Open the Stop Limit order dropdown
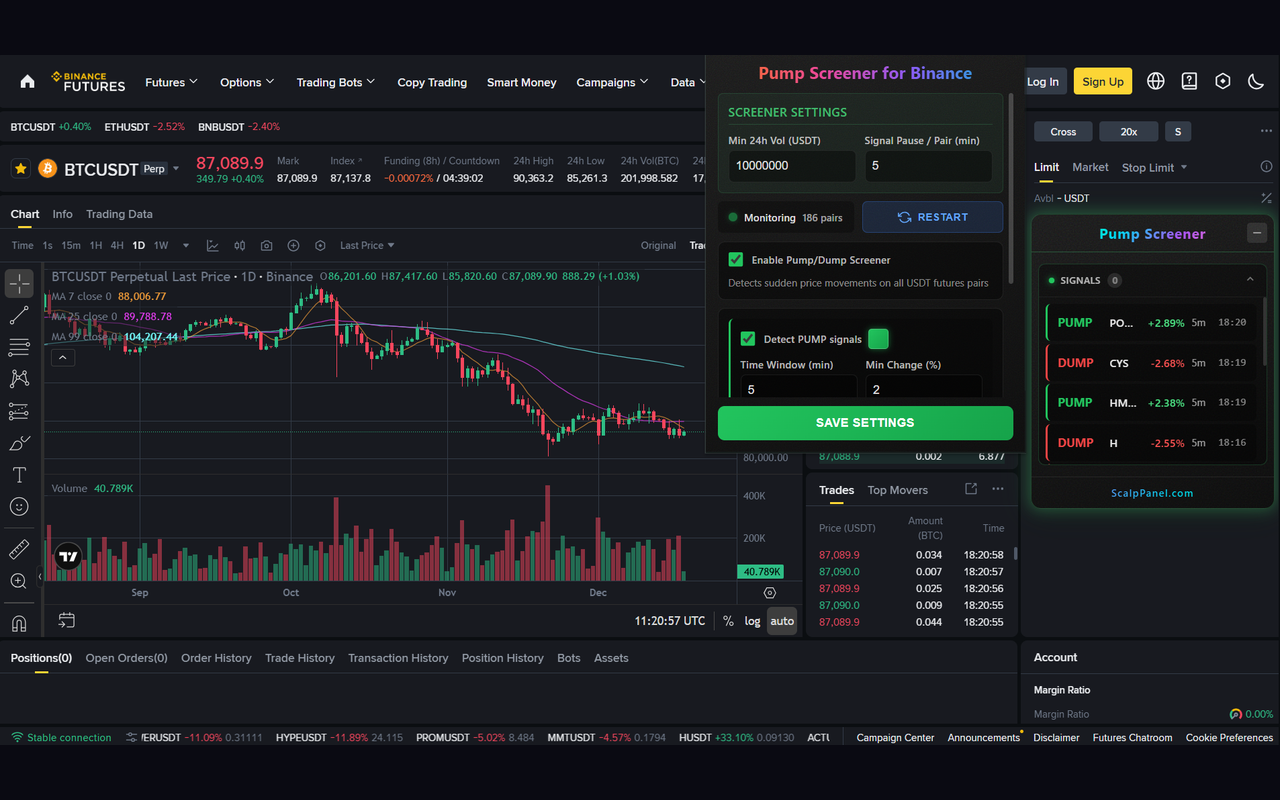1280x800 pixels. (1155, 167)
